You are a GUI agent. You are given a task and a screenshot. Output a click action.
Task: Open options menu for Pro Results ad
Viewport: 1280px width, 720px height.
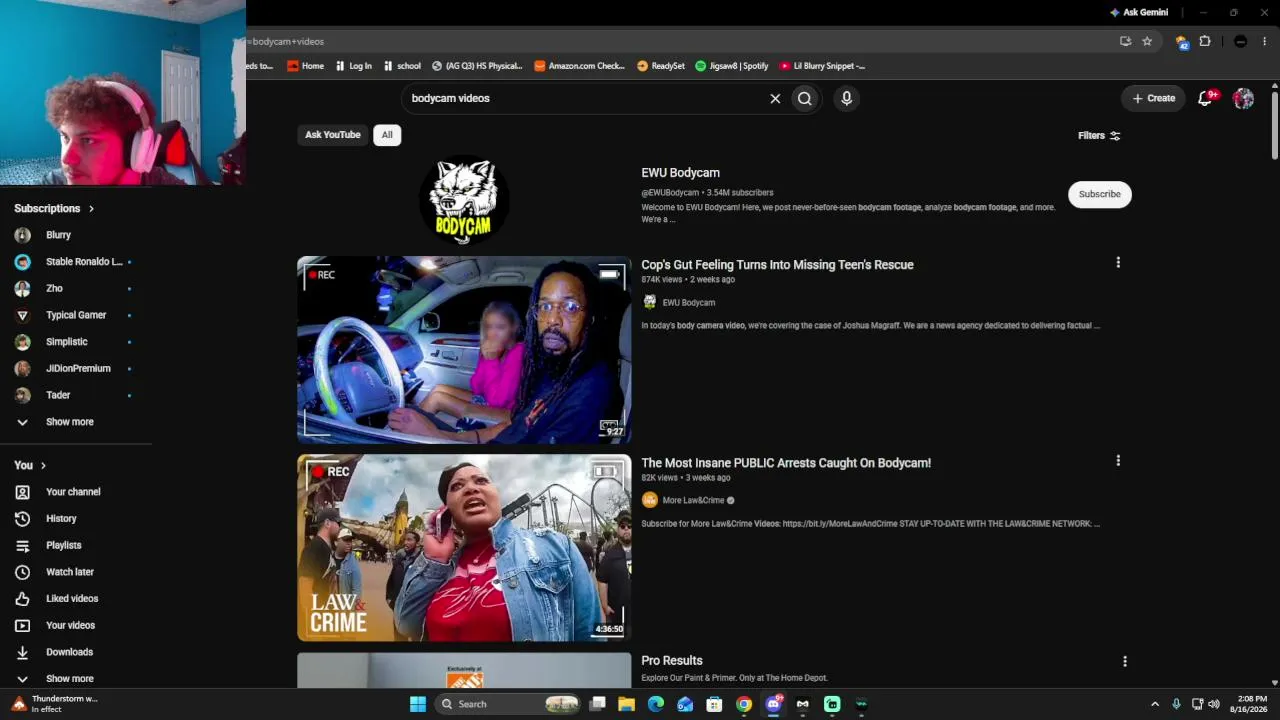tap(1125, 661)
